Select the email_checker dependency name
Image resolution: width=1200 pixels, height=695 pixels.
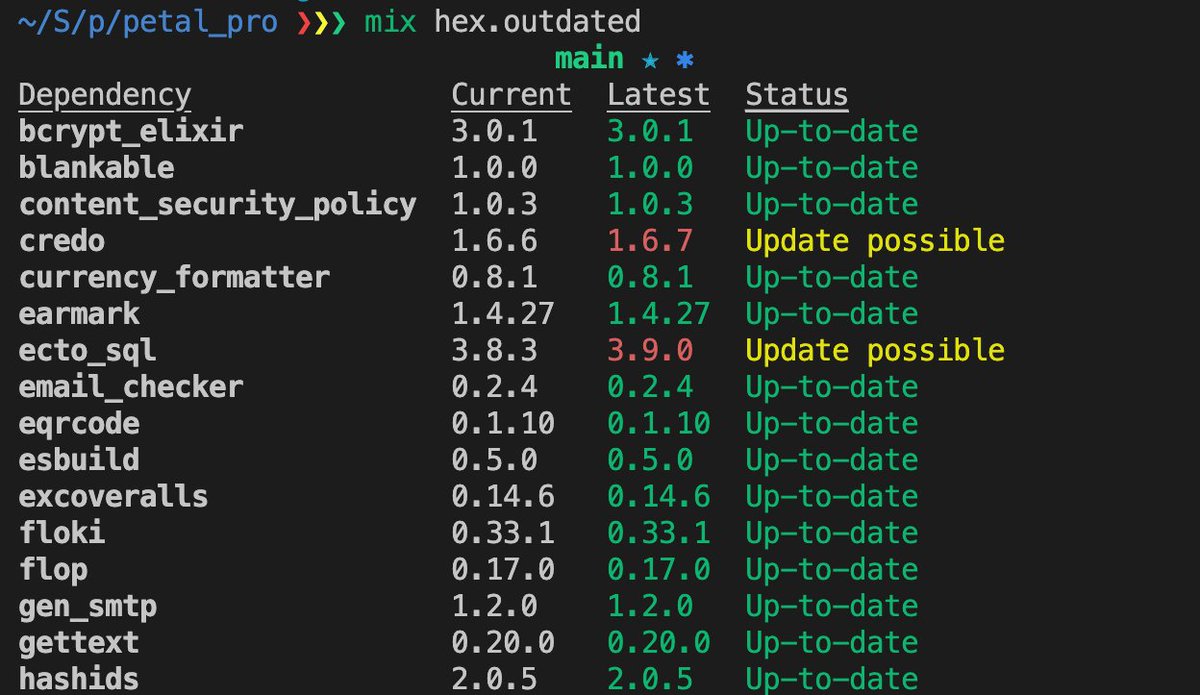131,387
